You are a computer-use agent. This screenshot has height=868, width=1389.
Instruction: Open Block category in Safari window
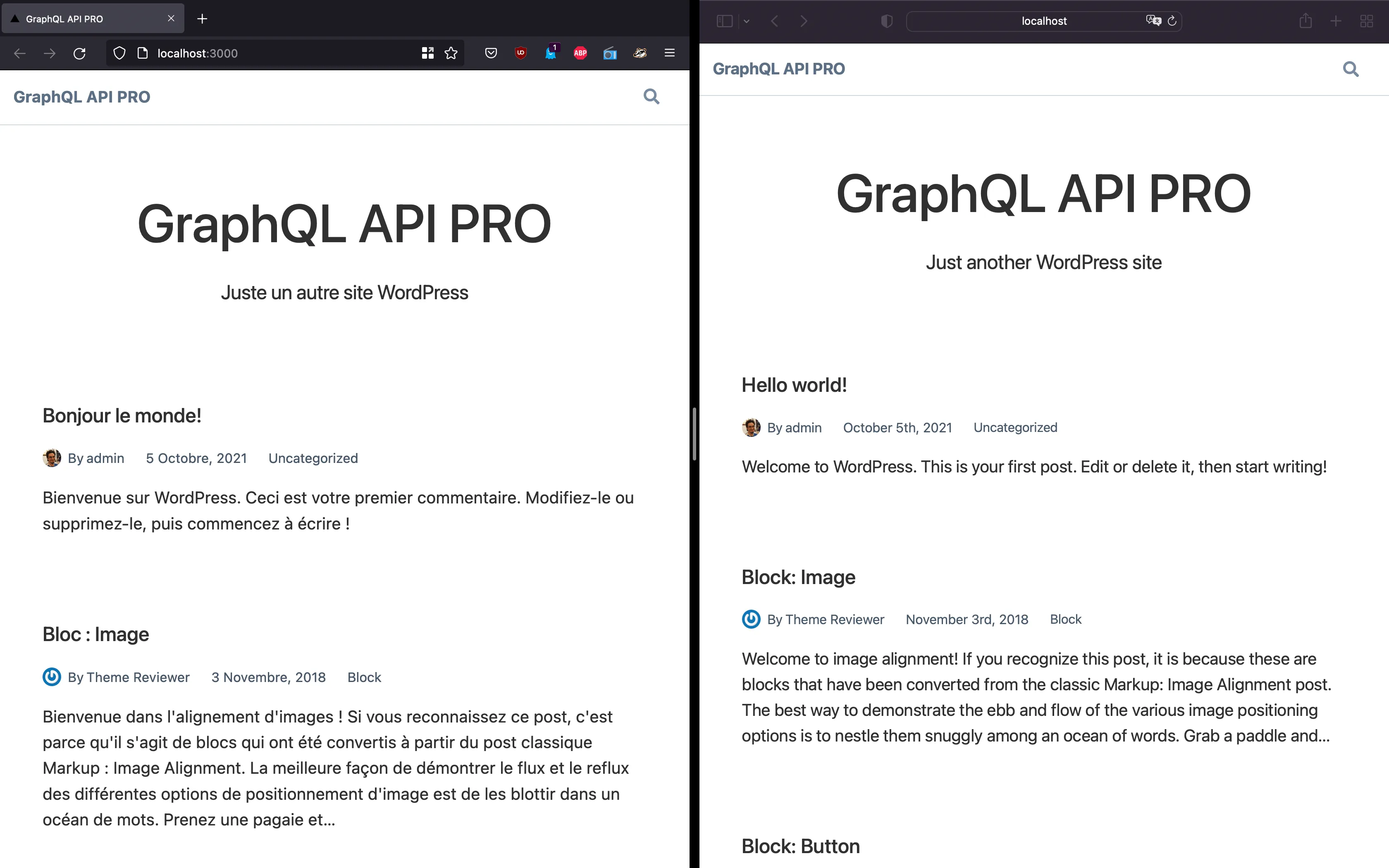[1065, 620]
